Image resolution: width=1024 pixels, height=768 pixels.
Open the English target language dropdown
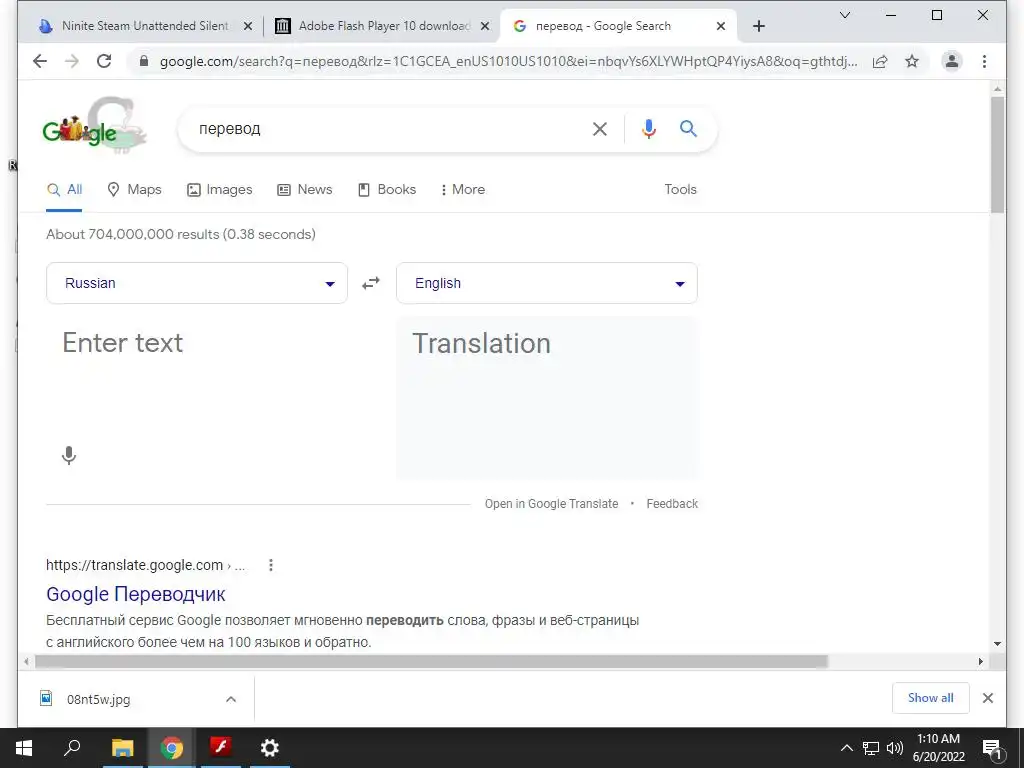[x=547, y=283]
